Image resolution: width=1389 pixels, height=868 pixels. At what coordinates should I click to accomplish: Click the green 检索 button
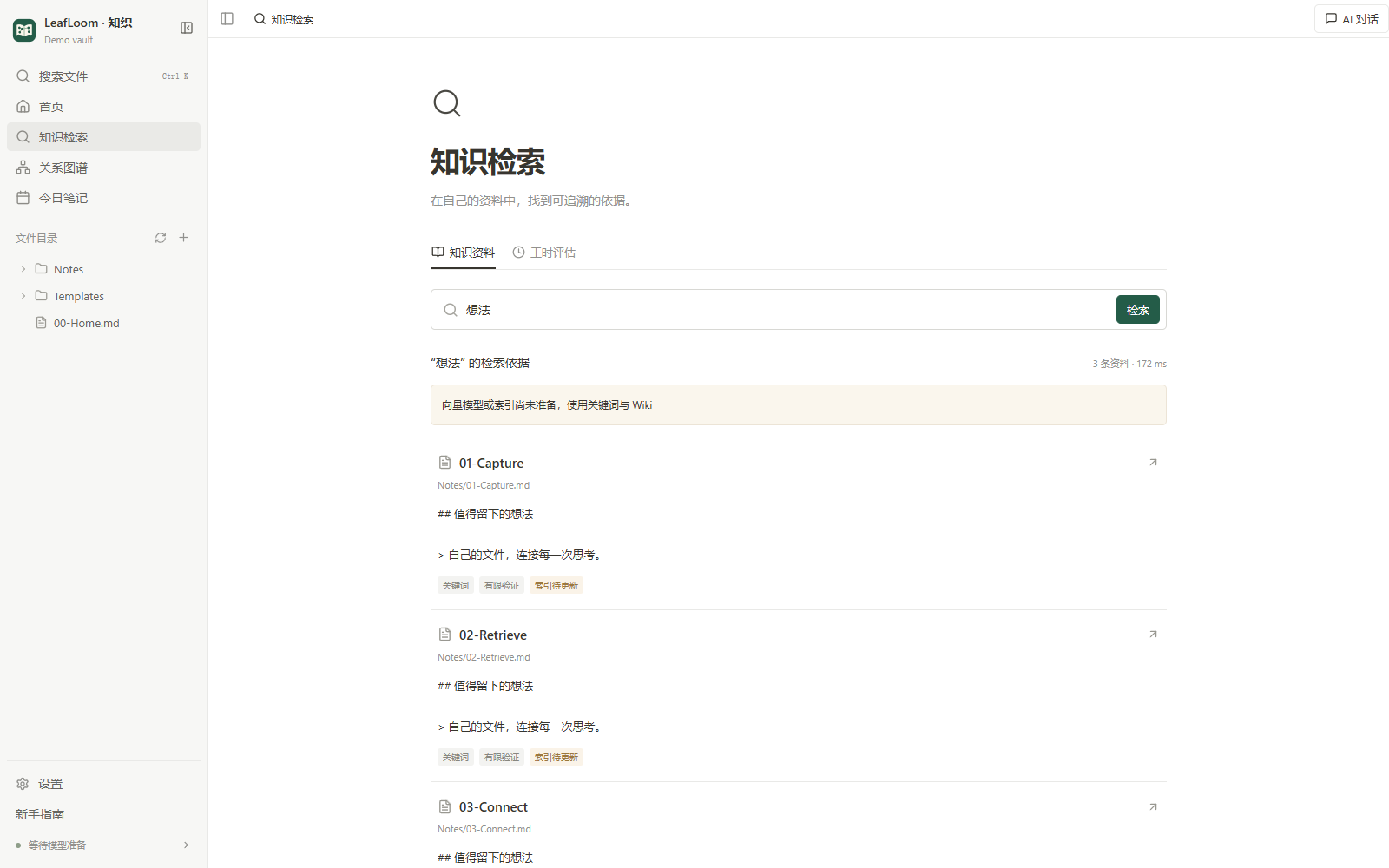point(1138,310)
